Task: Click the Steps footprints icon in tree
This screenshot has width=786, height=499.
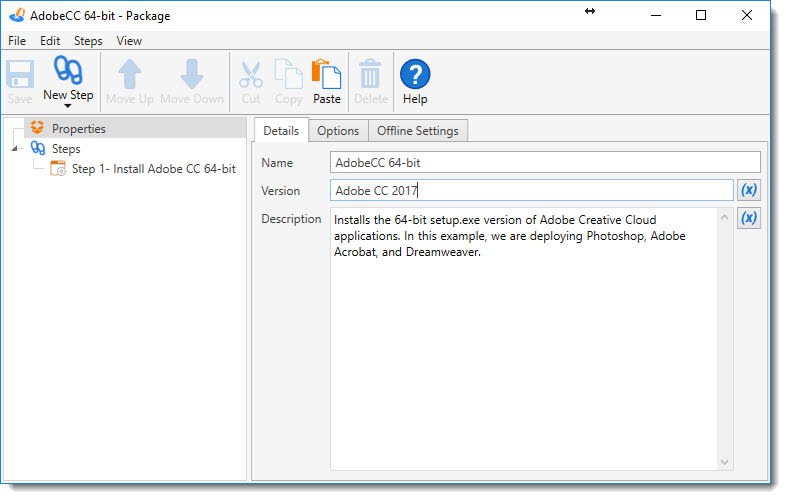Action: click(x=38, y=148)
